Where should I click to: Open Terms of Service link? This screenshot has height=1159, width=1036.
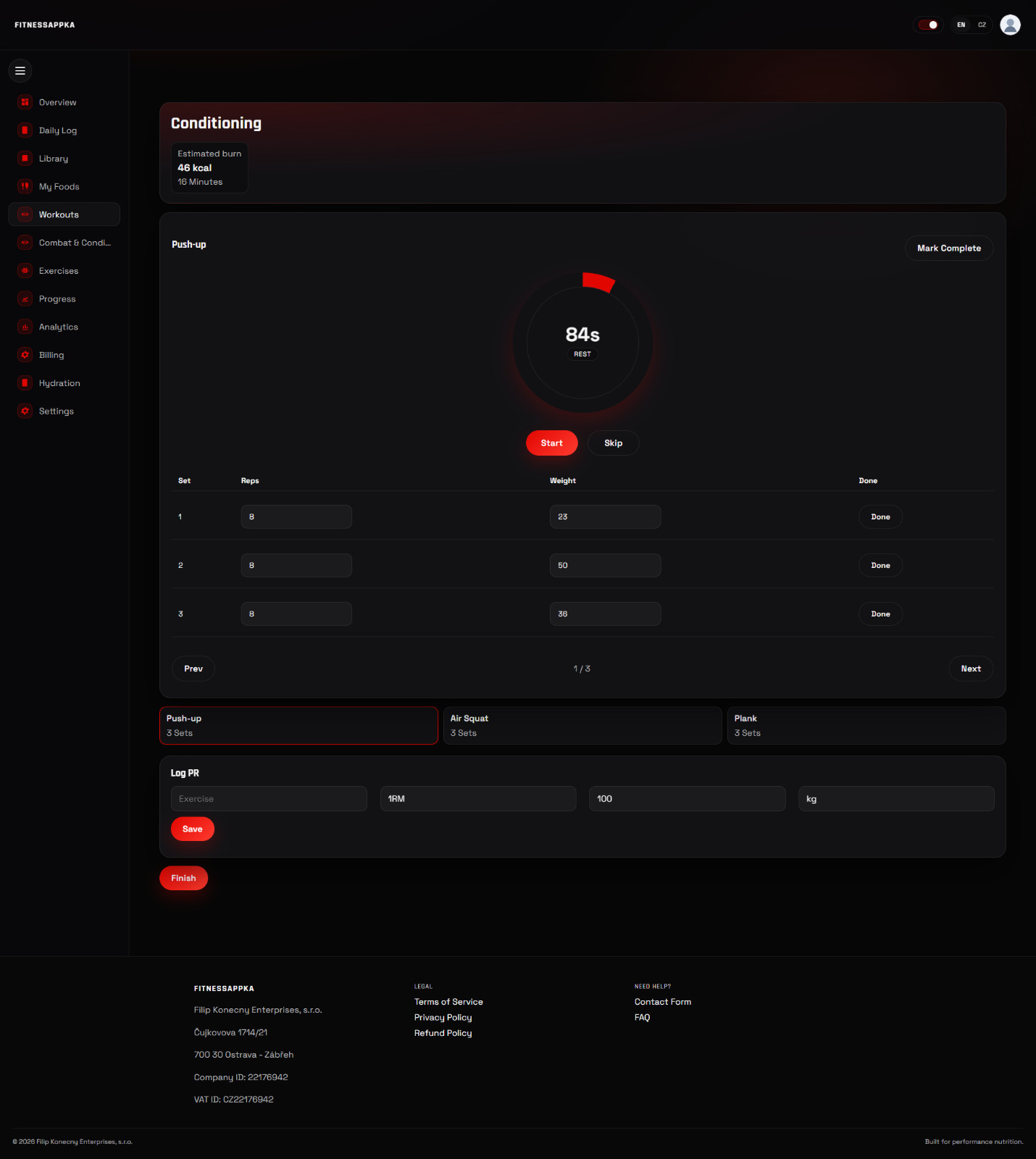click(448, 1002)
